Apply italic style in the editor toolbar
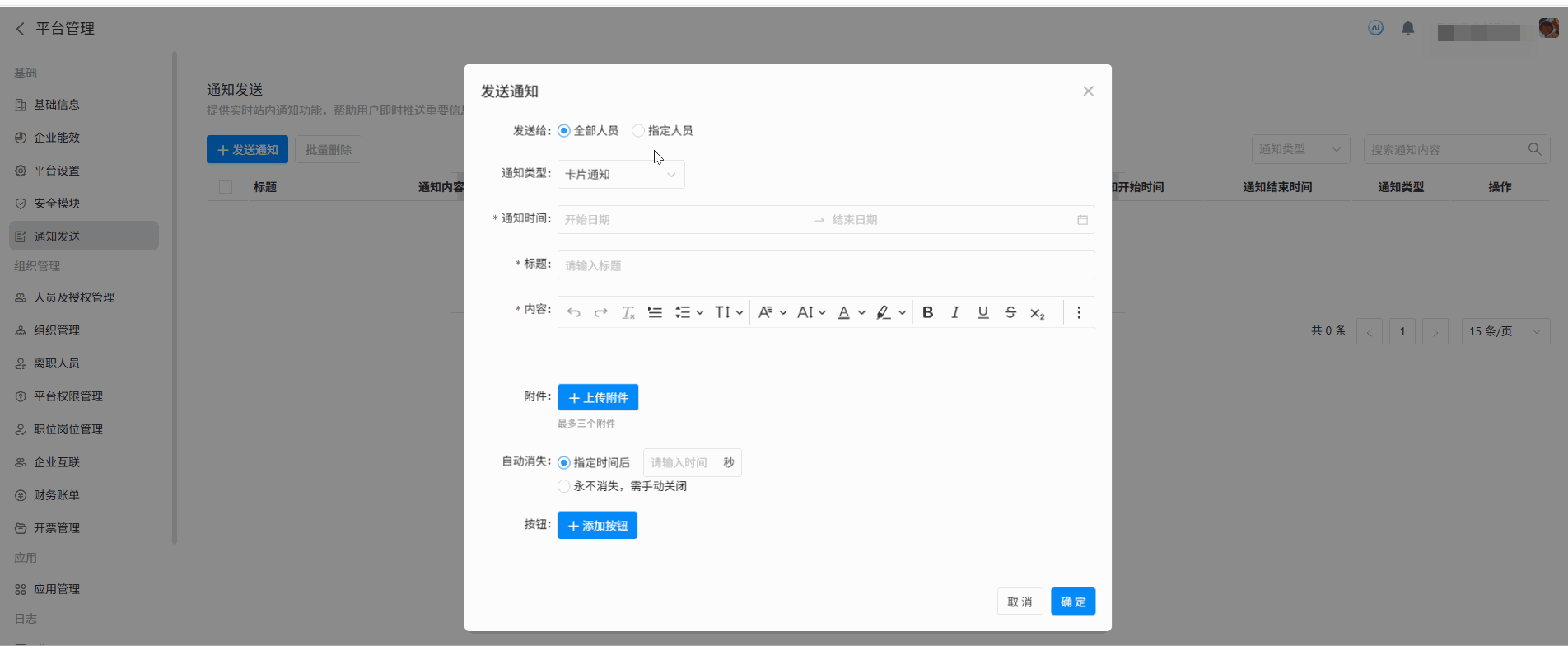This screenshot has width=1568, height=646. point(955,312)
